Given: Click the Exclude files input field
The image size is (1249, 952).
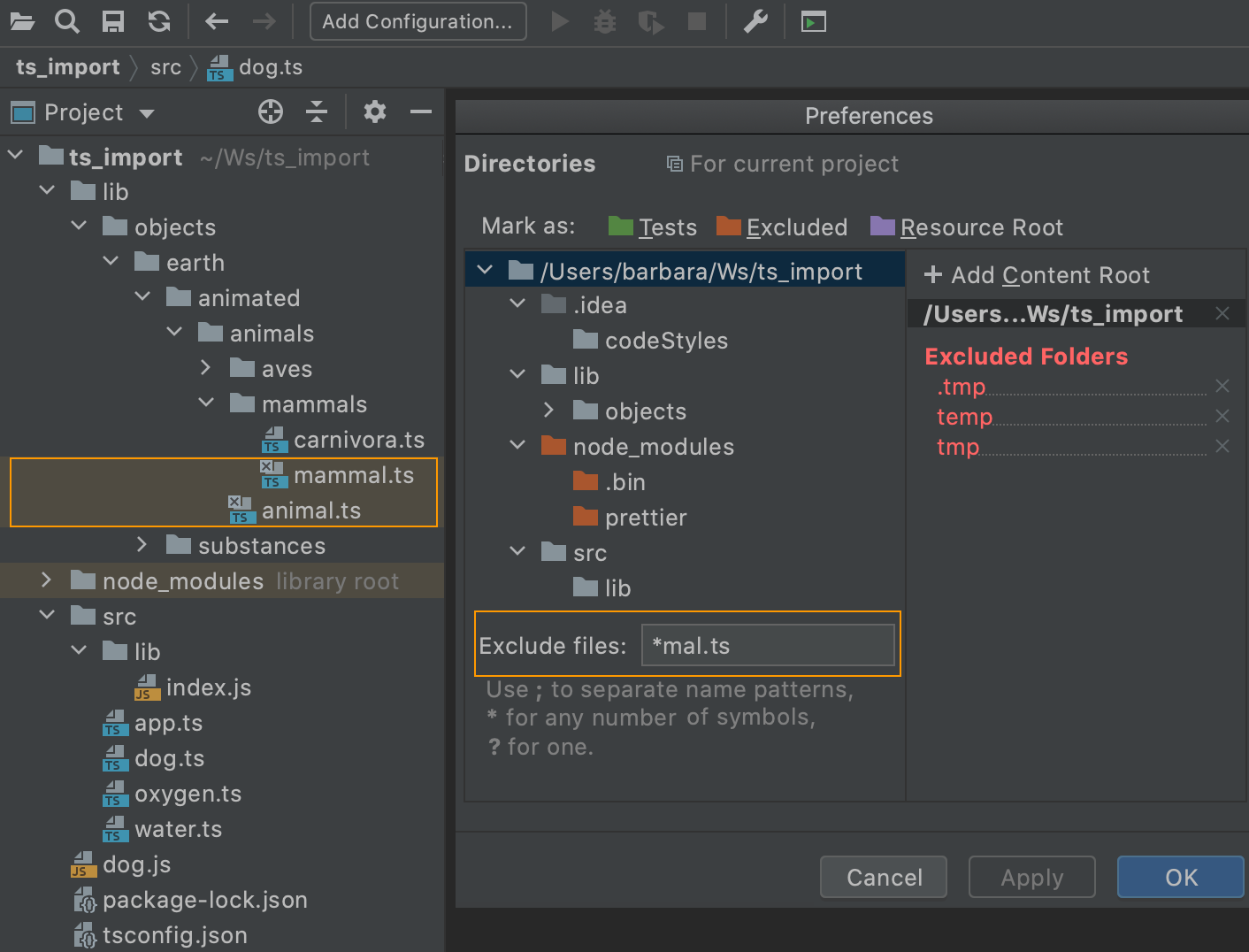Looking at the screenshot, I should [768, 645].
